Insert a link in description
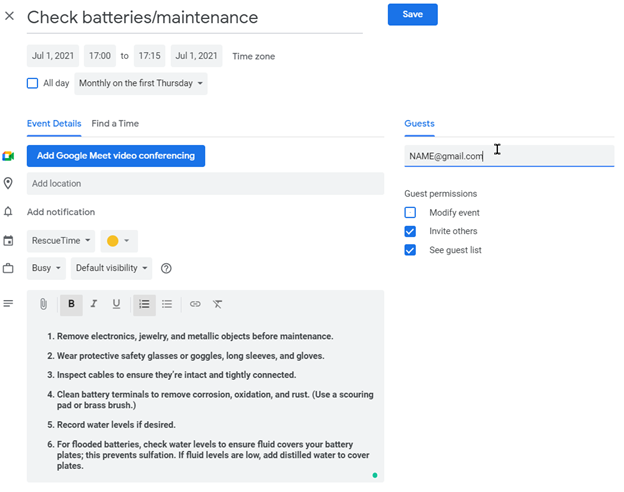 click(195, 304)
